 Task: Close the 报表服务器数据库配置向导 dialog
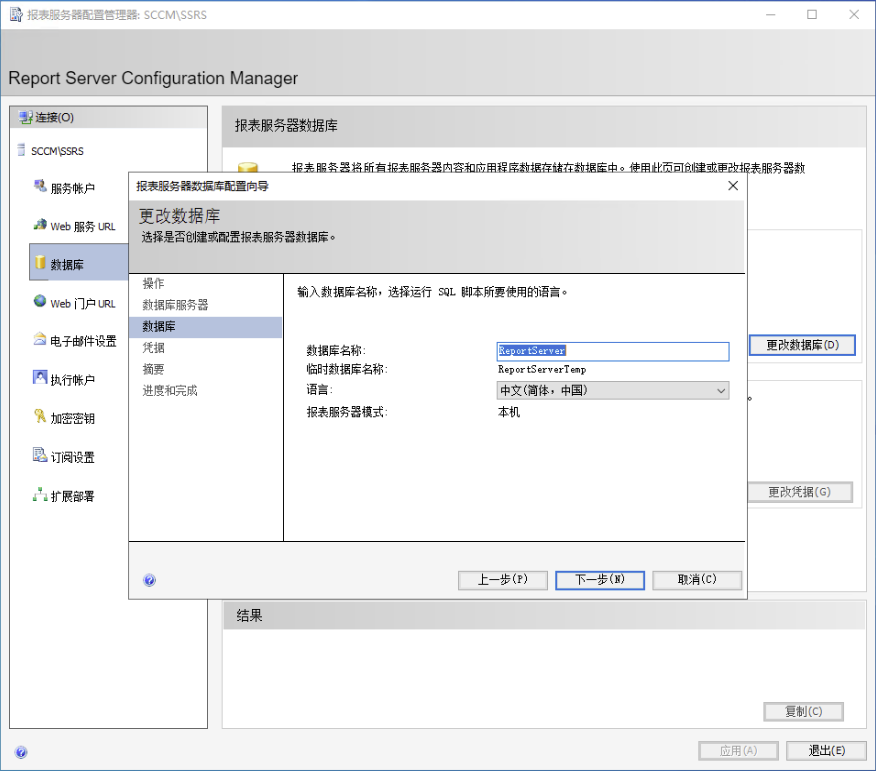coord(733,185)
